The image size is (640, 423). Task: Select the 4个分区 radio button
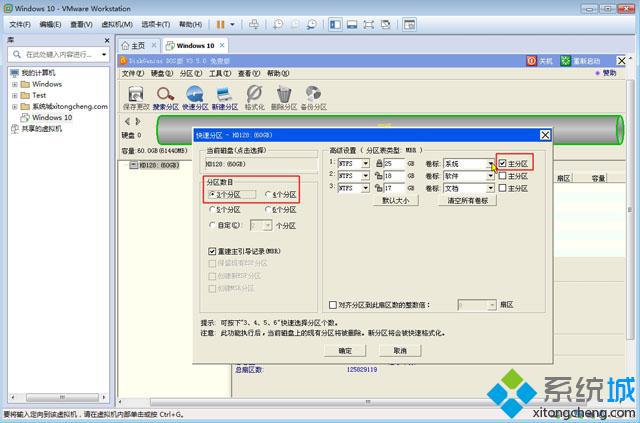tap(268, 194)
